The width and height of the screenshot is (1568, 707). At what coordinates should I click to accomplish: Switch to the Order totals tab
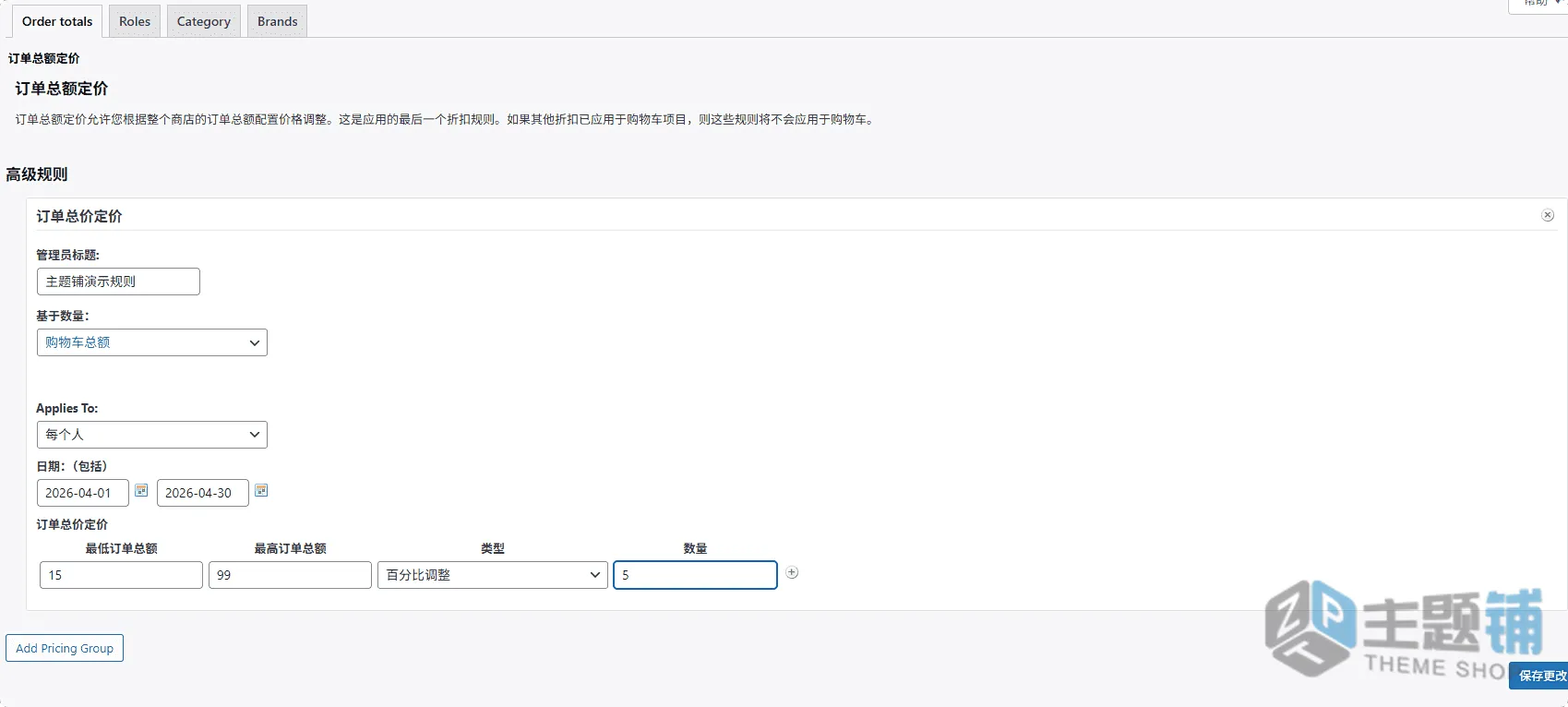[x=57, y=21]
